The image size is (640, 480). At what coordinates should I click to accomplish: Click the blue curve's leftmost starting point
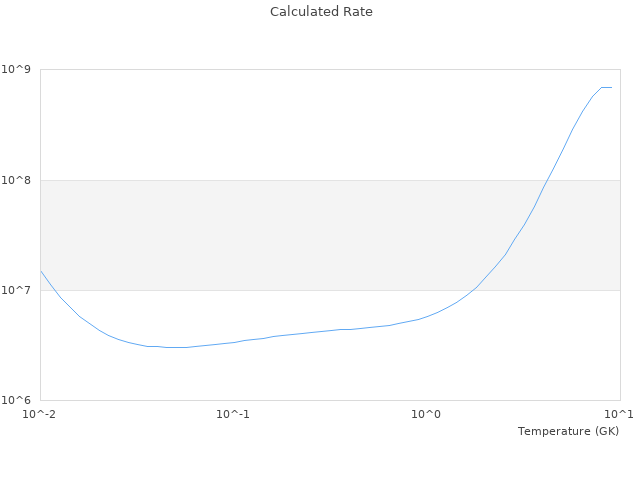tap(41, 271)
